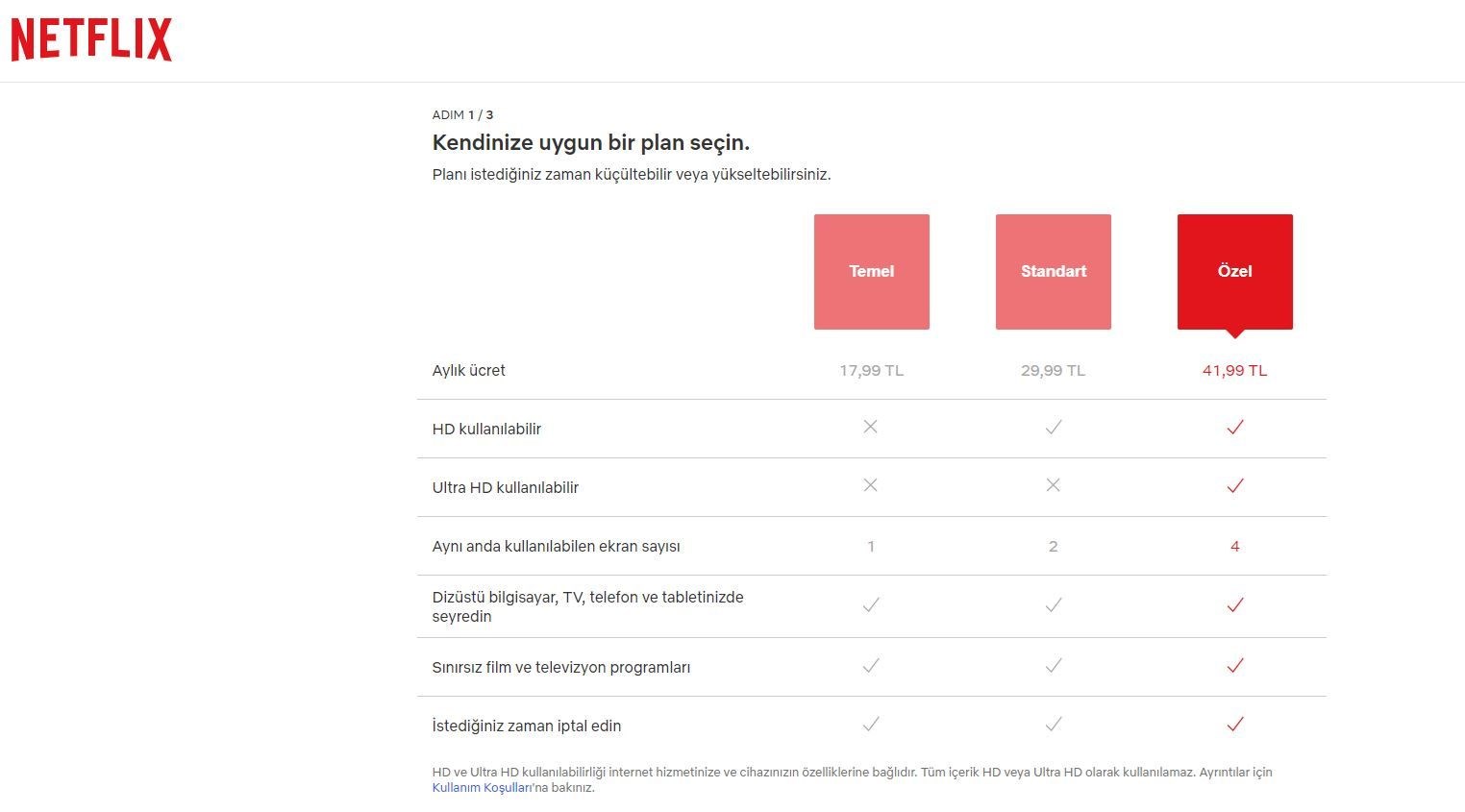The width and height of the screenshot is (1465, 812).
Task: Select the Temel plan box
Action: click(871, 271)
